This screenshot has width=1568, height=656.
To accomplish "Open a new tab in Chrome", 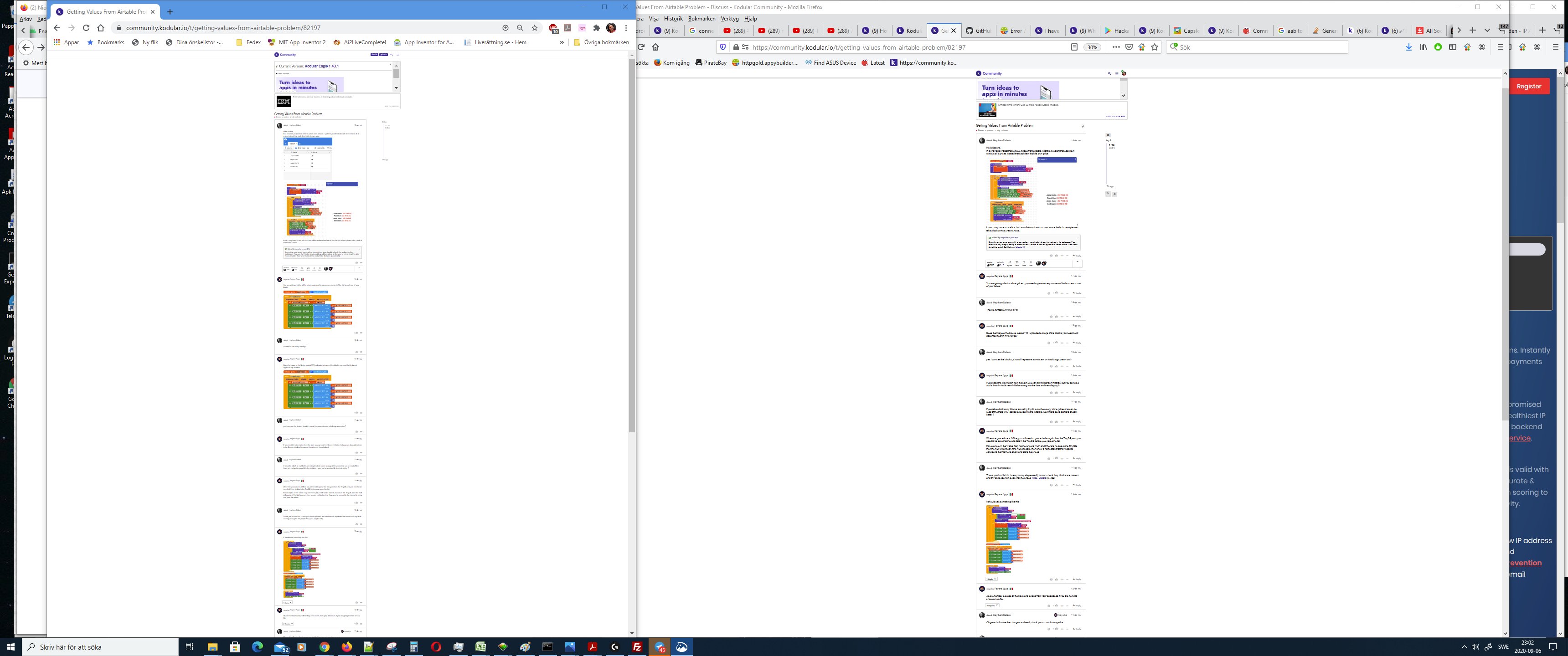I will click(170, 11).
